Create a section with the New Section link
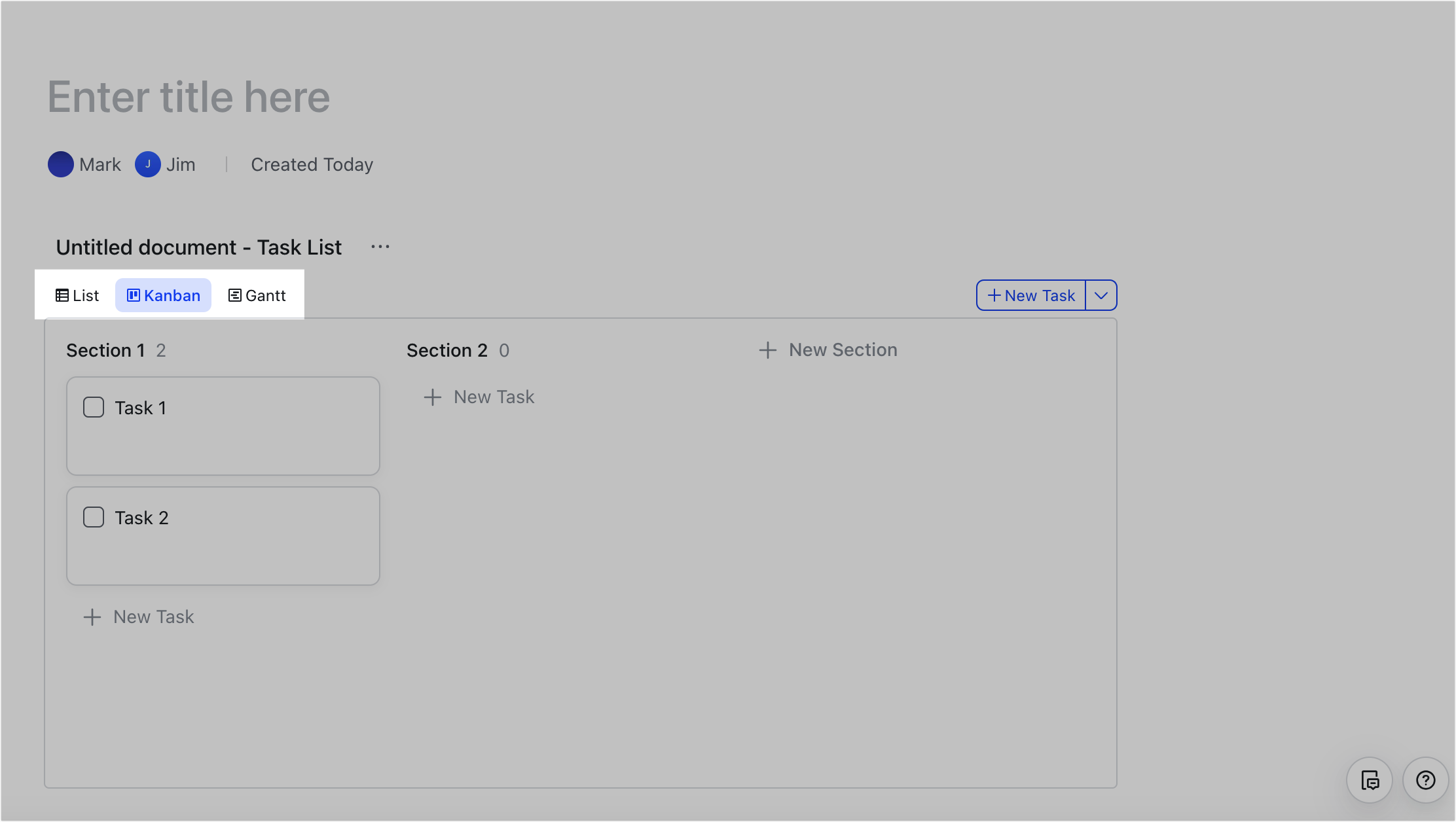Image resolution: width=1456 pixels, height=822 pixels. click(x=843, y=349)
